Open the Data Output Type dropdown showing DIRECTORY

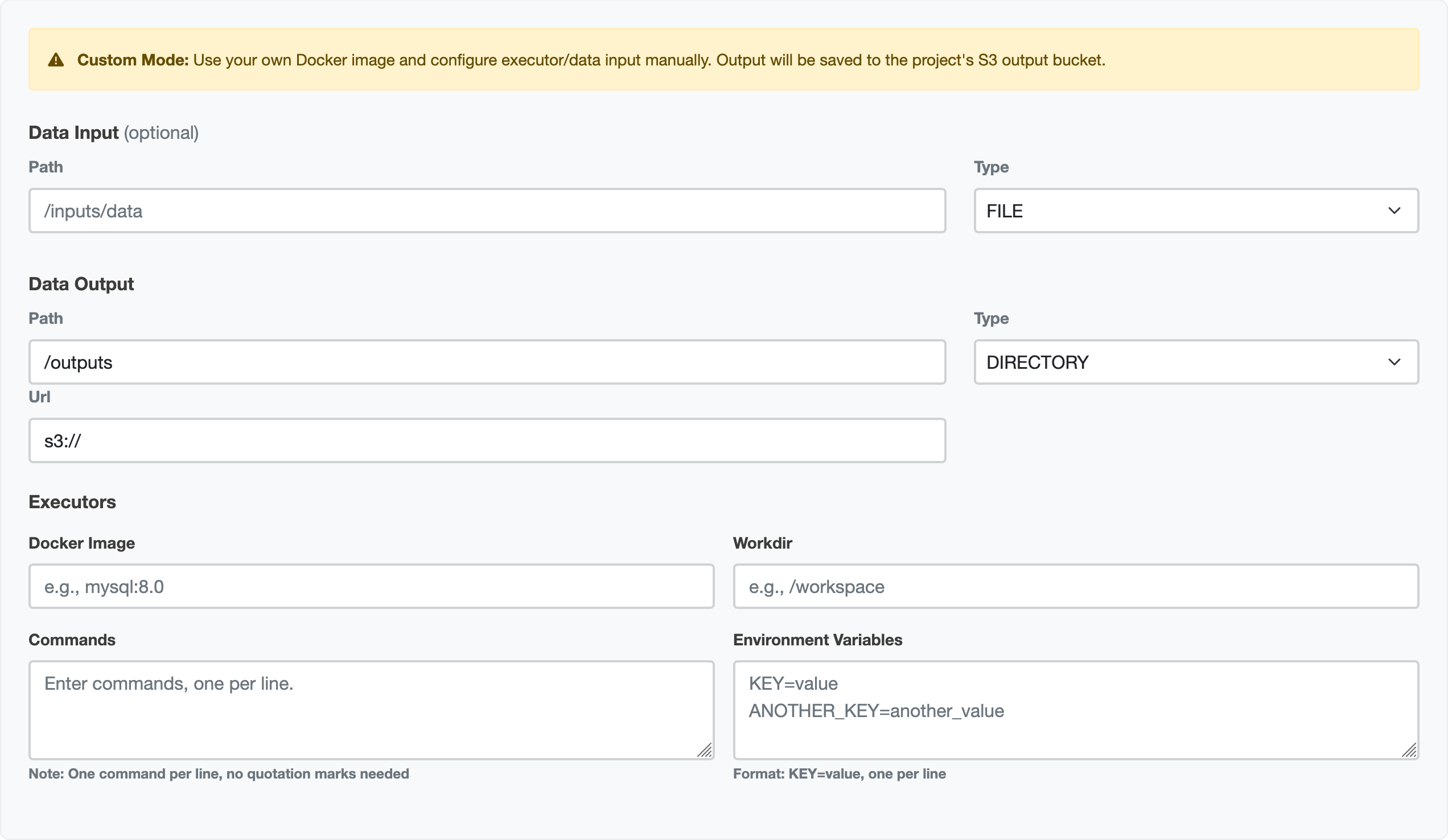1196,362
